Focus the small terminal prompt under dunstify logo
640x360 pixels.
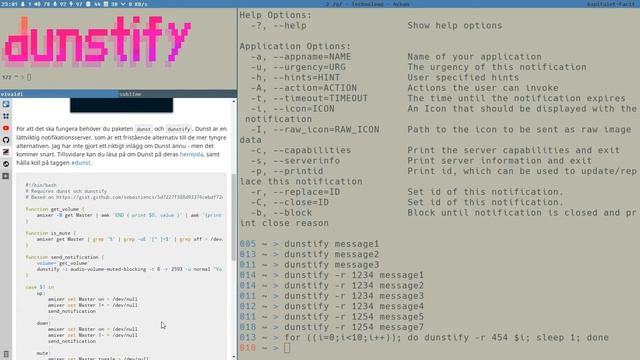pyautogui.click(x=29, y=77)
